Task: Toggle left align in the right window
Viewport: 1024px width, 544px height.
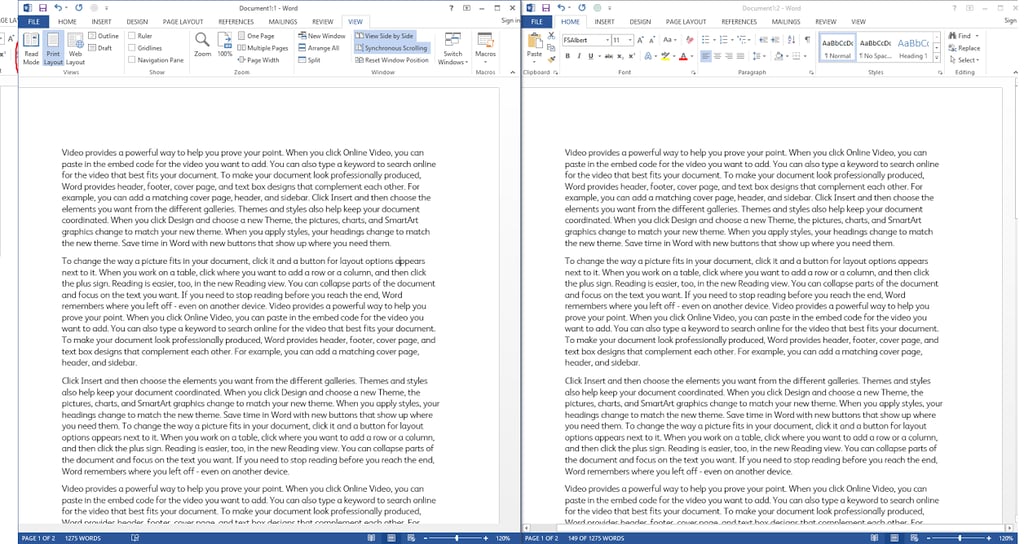Action: point(705,57)
